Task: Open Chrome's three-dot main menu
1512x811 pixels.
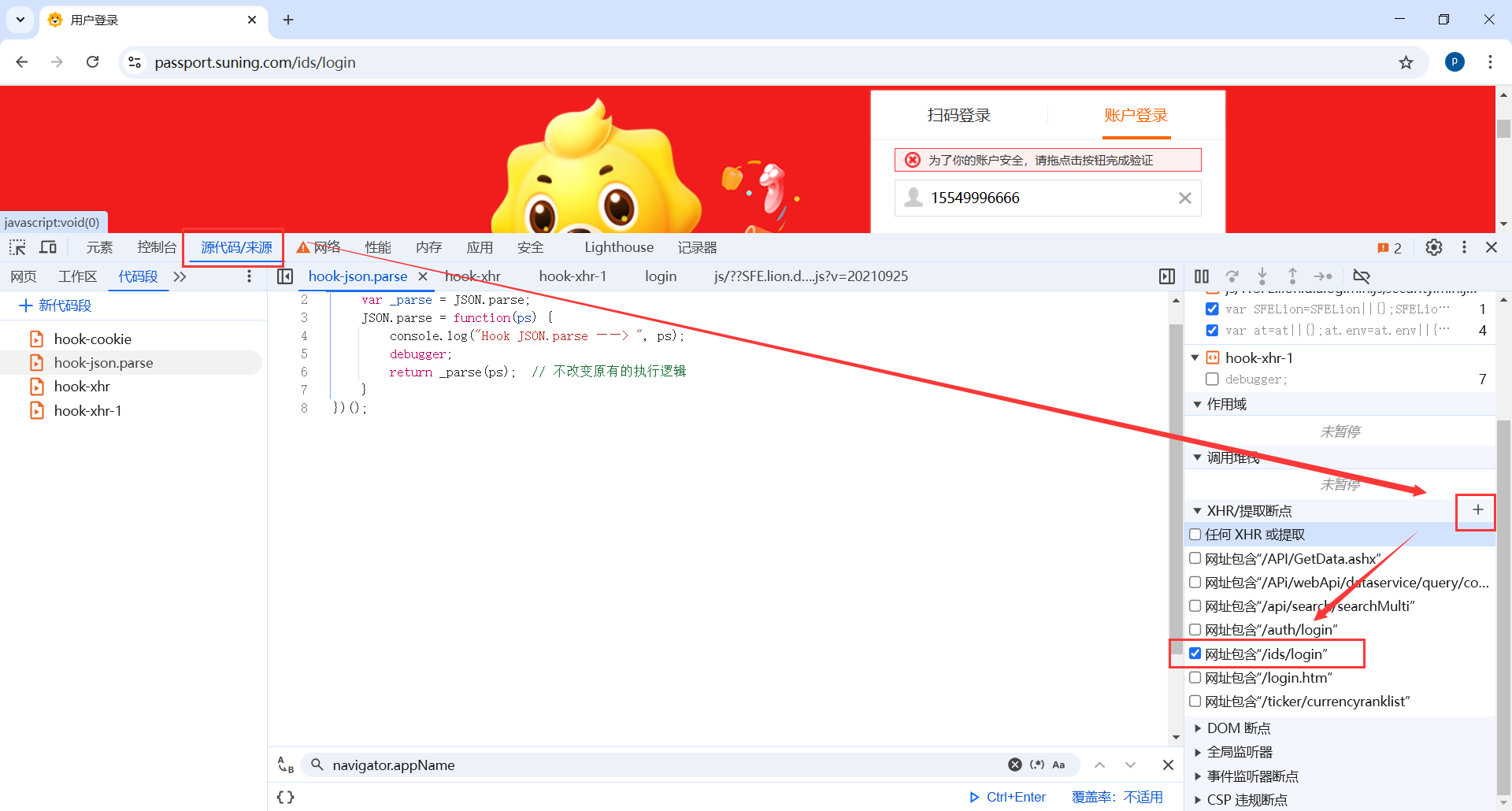Action: pos(1490,62)
